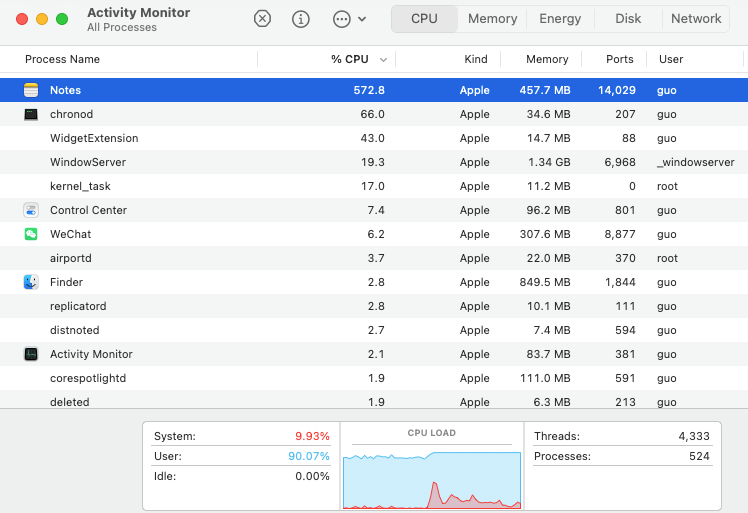Click the Notes app icon
Image resolution: width=748 pixels, height=513 pixels.
(x=31, y=90)
